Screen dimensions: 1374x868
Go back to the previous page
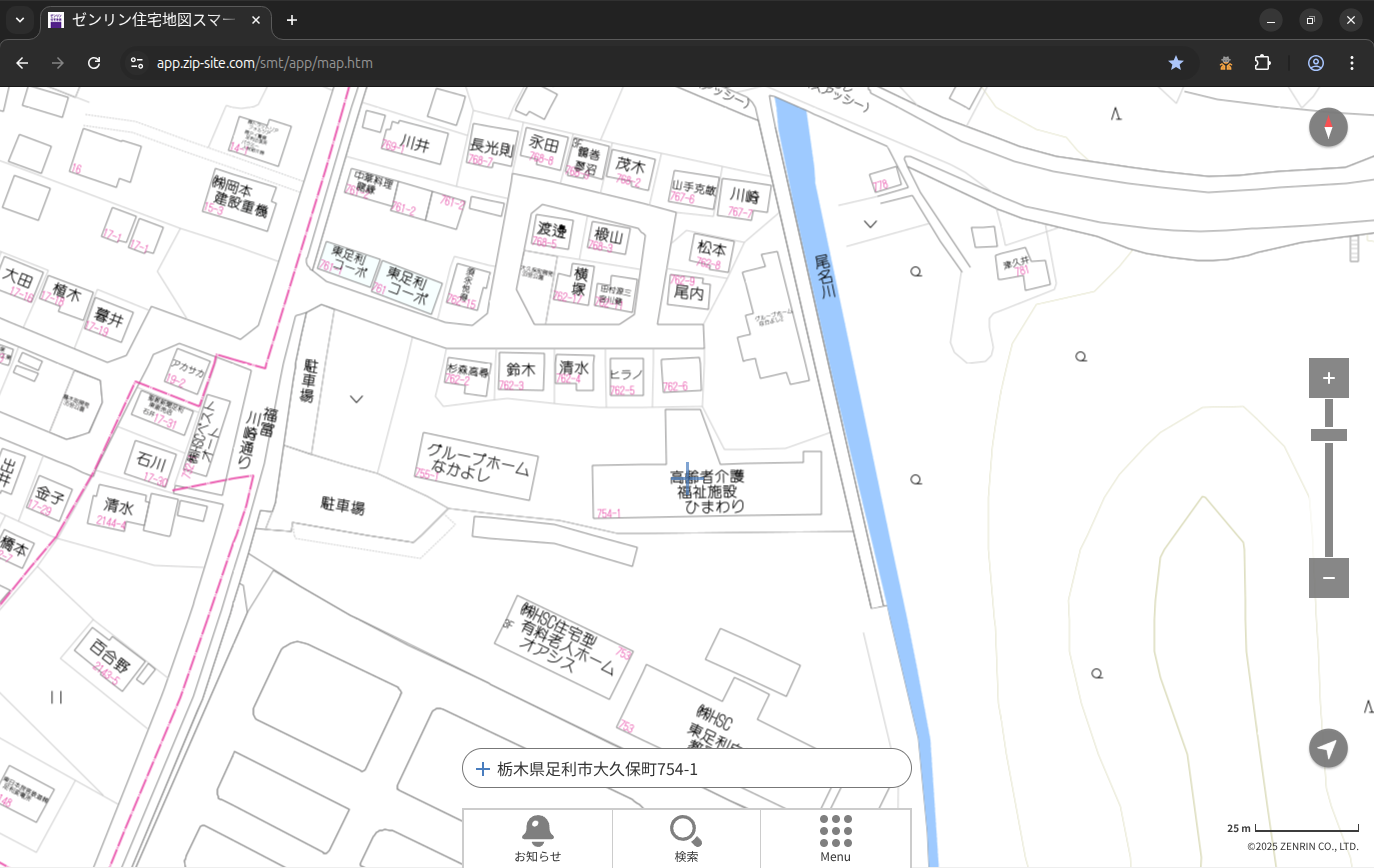(x=22, y=63)
